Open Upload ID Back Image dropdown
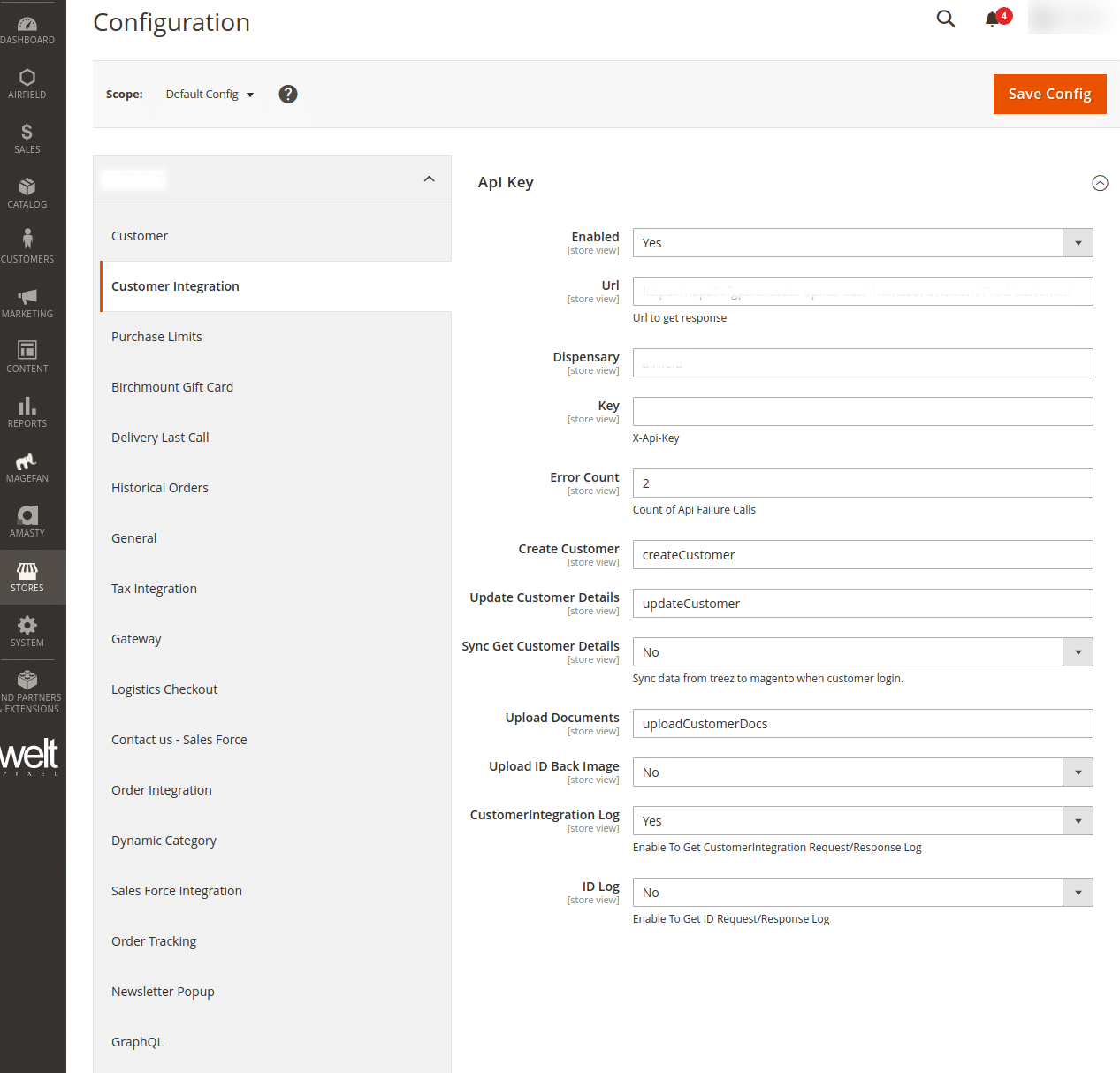 [x=863, y=772]
